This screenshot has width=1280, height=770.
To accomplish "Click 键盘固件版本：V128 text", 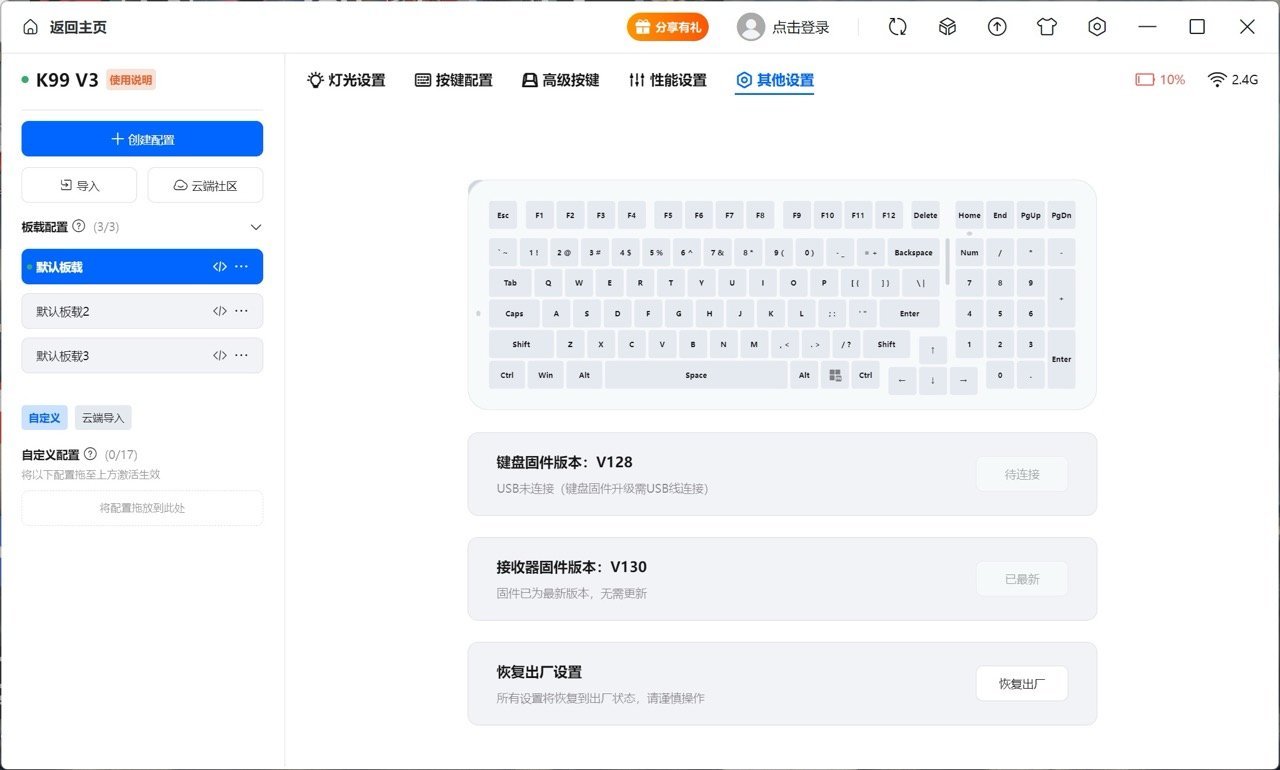I will click(x=564, y=462).
